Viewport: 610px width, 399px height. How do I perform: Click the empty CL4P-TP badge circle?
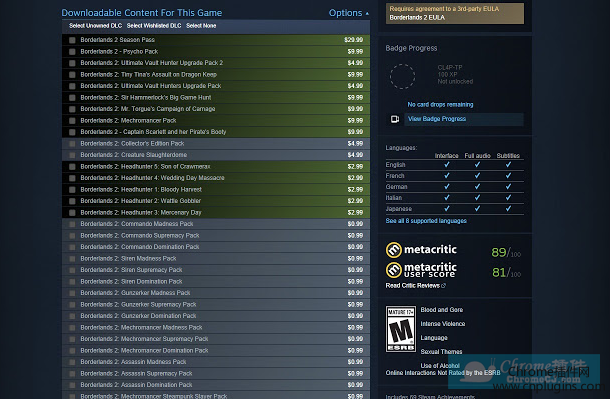tap(402, 76)
